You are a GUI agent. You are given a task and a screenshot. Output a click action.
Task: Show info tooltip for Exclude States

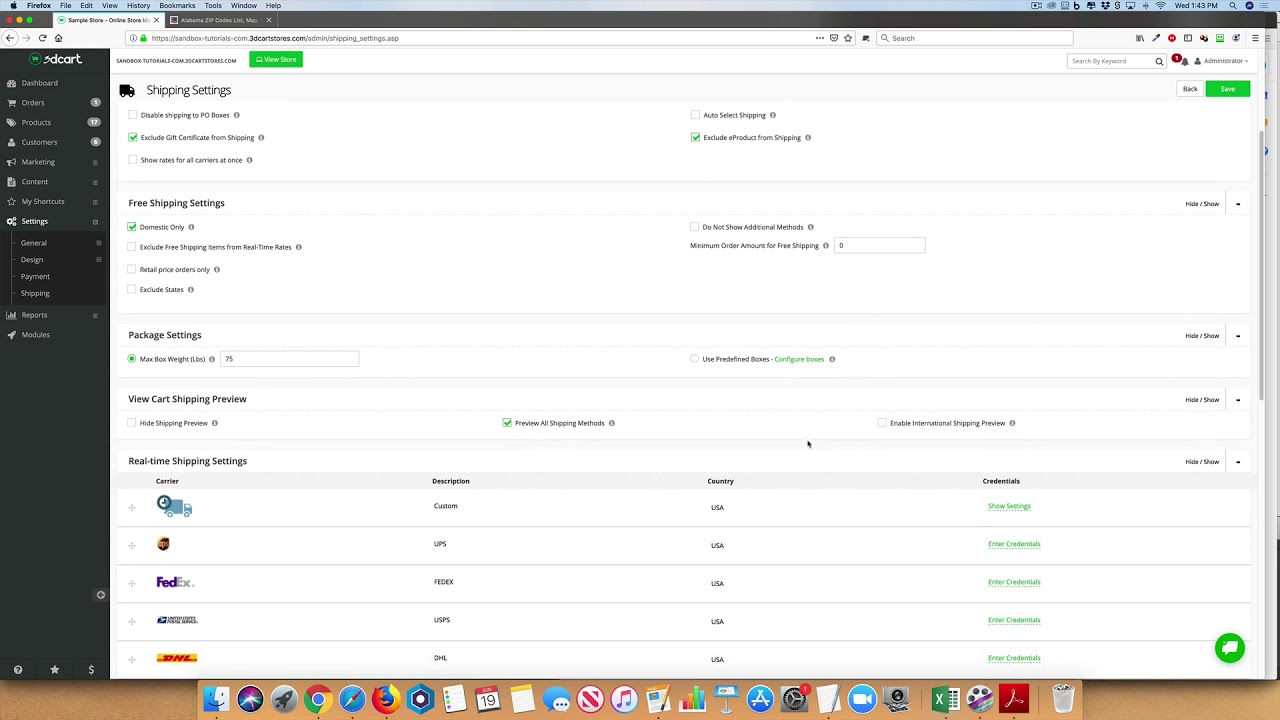(191, 290)
